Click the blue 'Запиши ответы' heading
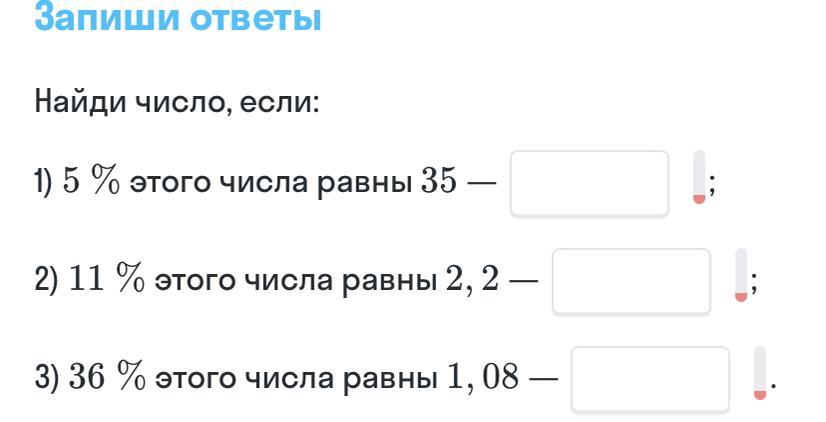Viewport: 826px width, 422px height. (178, 17)
